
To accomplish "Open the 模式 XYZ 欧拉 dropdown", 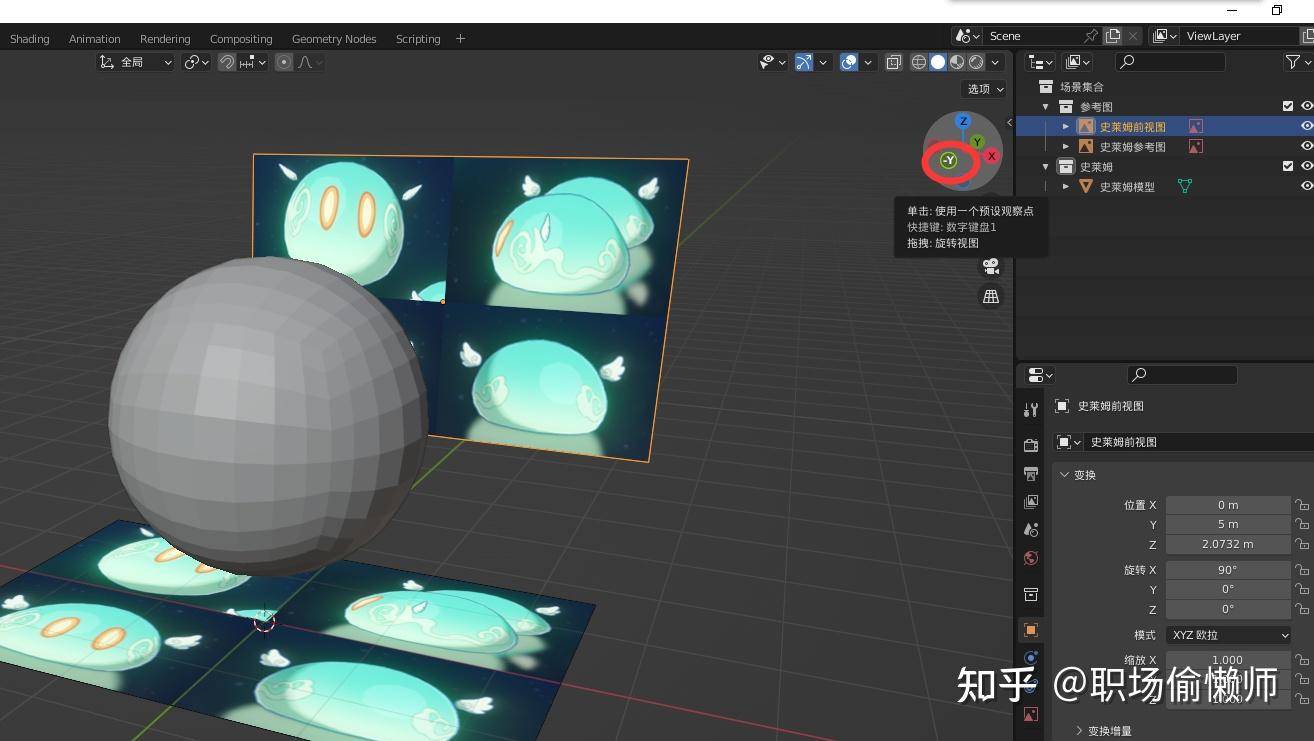I will 1228,635.
